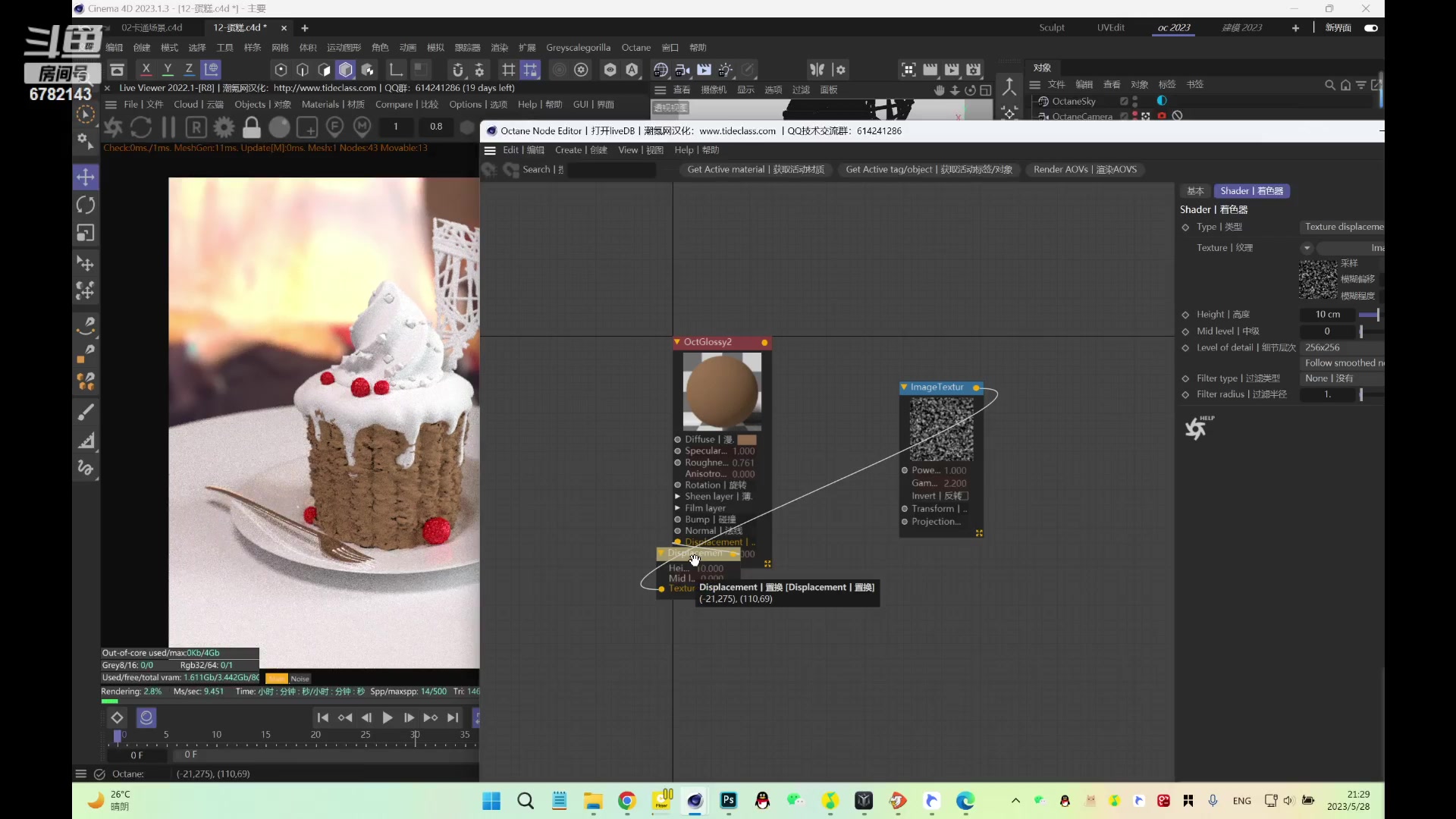Viewport: 1456px width, 819px height.
Task: Select the Move tool in left toolbar
Action: click(86, 177)
